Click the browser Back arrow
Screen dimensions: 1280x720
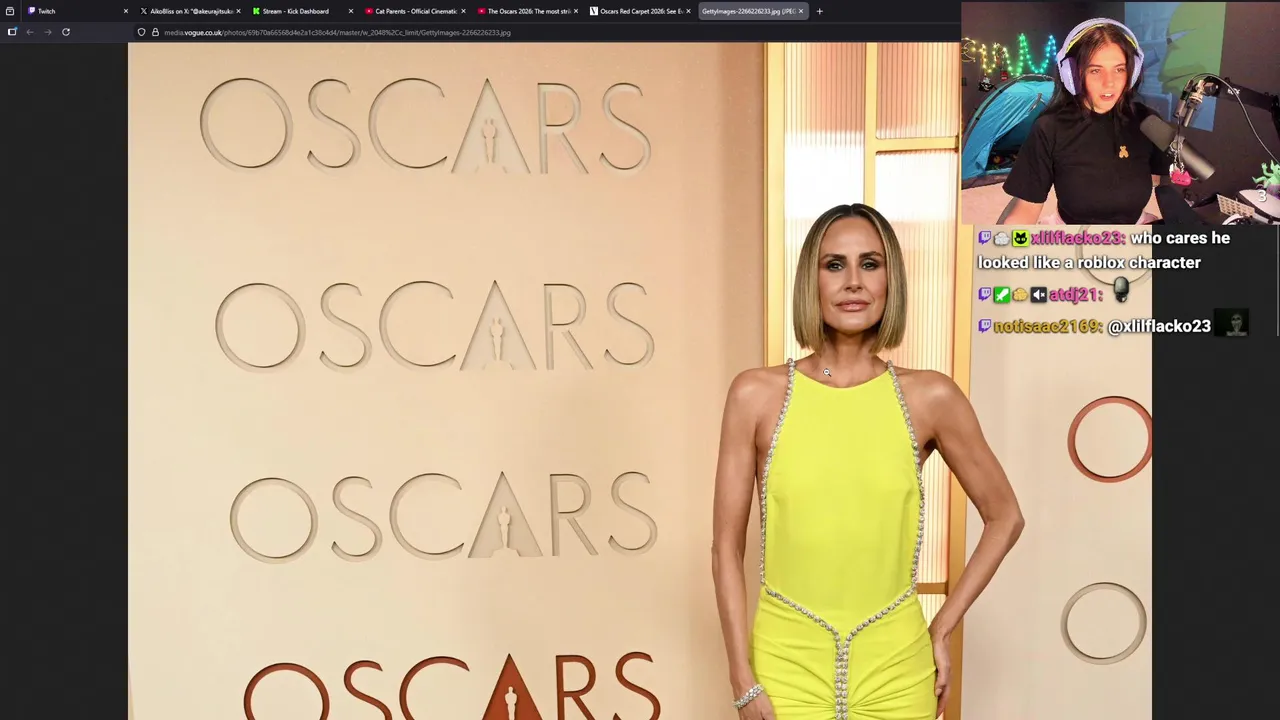pyautogui.click(x=30, y=32)
